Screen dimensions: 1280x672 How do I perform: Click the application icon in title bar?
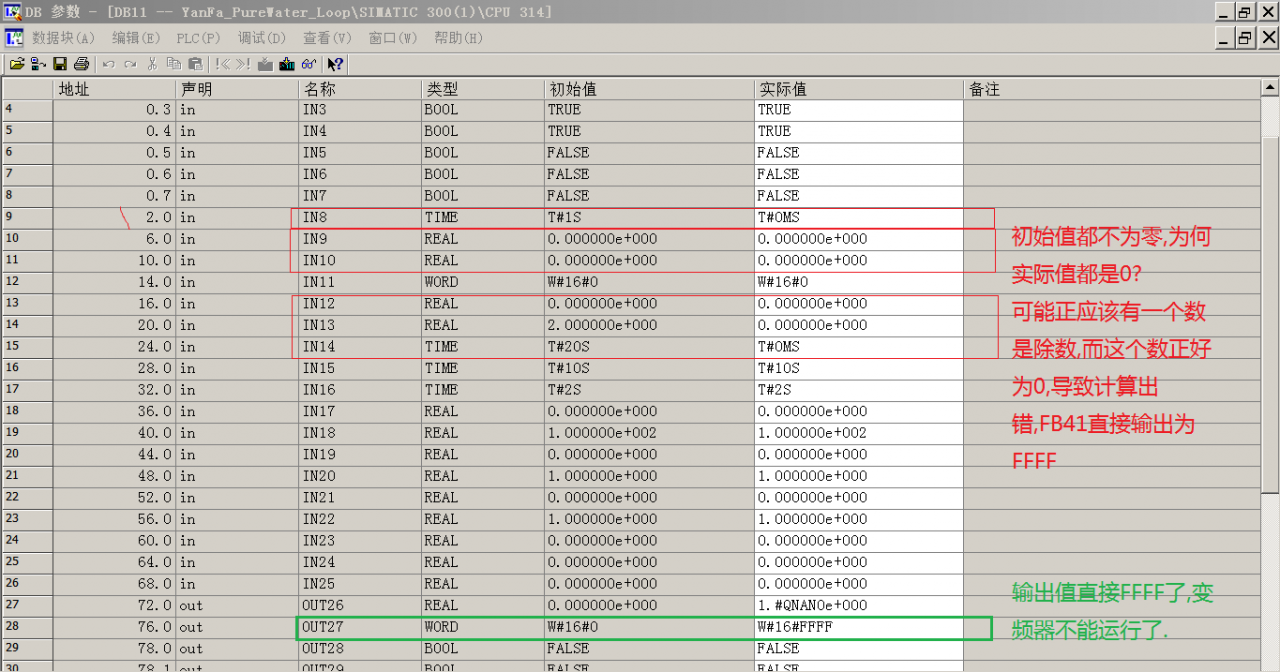[x=13, y=12]
